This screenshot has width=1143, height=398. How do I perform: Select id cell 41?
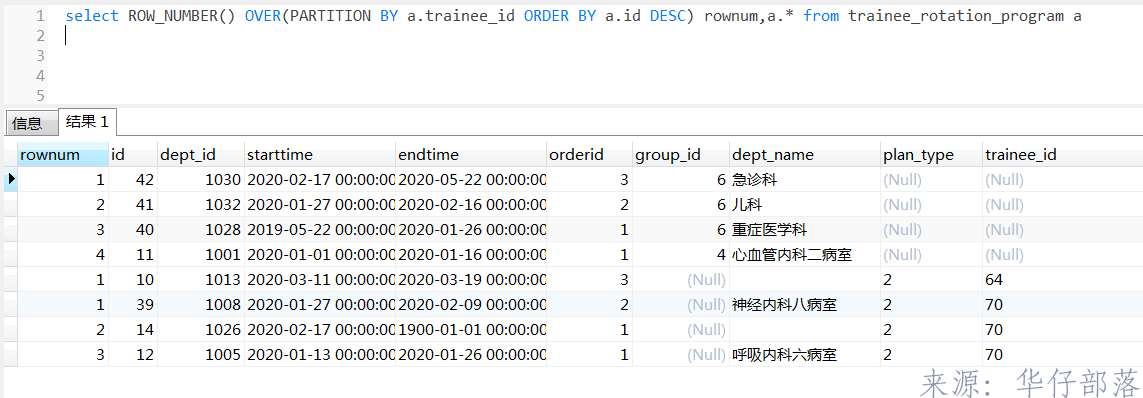(x=133, y=205)
